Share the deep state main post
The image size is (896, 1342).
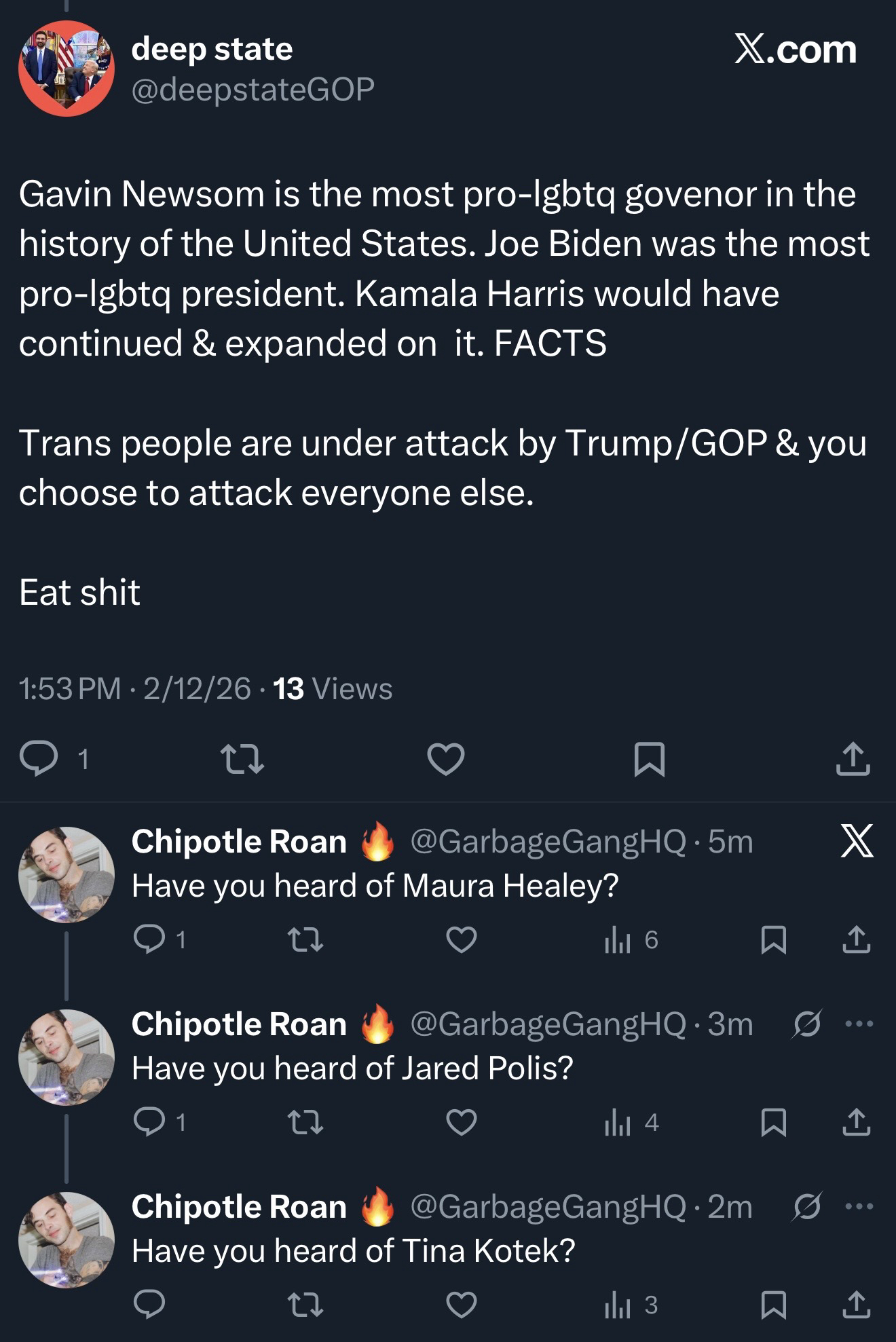coord(853,758)
